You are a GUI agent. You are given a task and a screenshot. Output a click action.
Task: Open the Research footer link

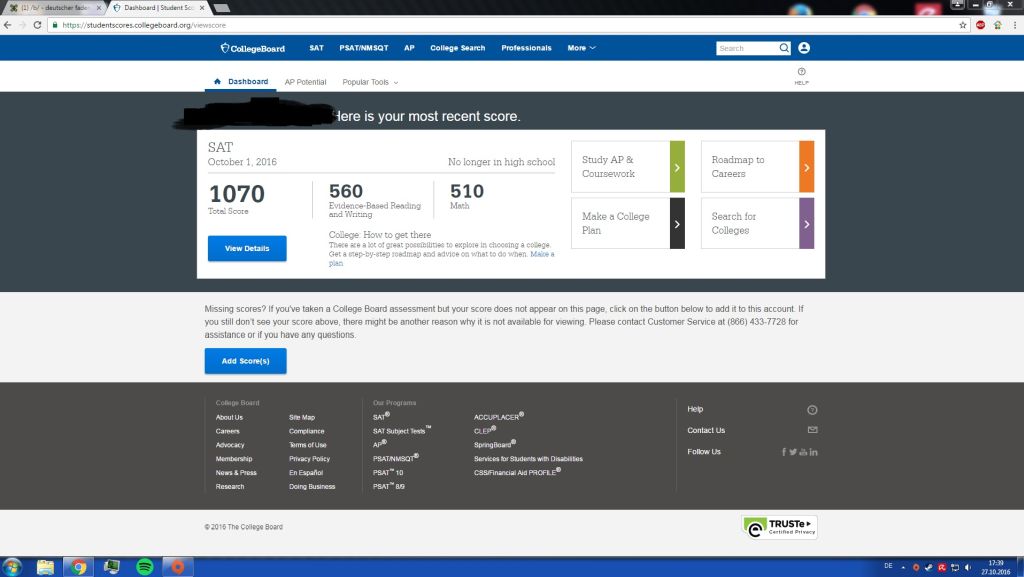tap(230, 486)
